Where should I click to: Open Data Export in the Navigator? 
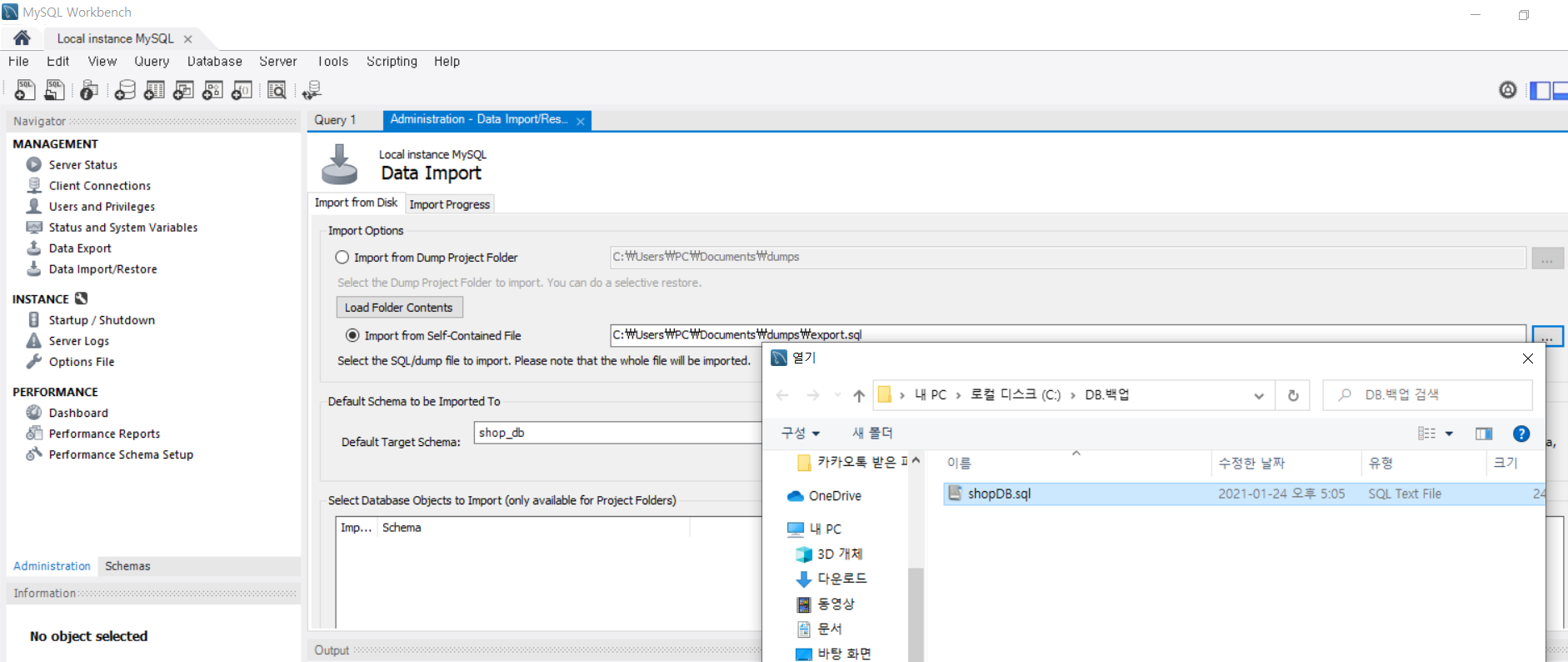pos(80,248)
